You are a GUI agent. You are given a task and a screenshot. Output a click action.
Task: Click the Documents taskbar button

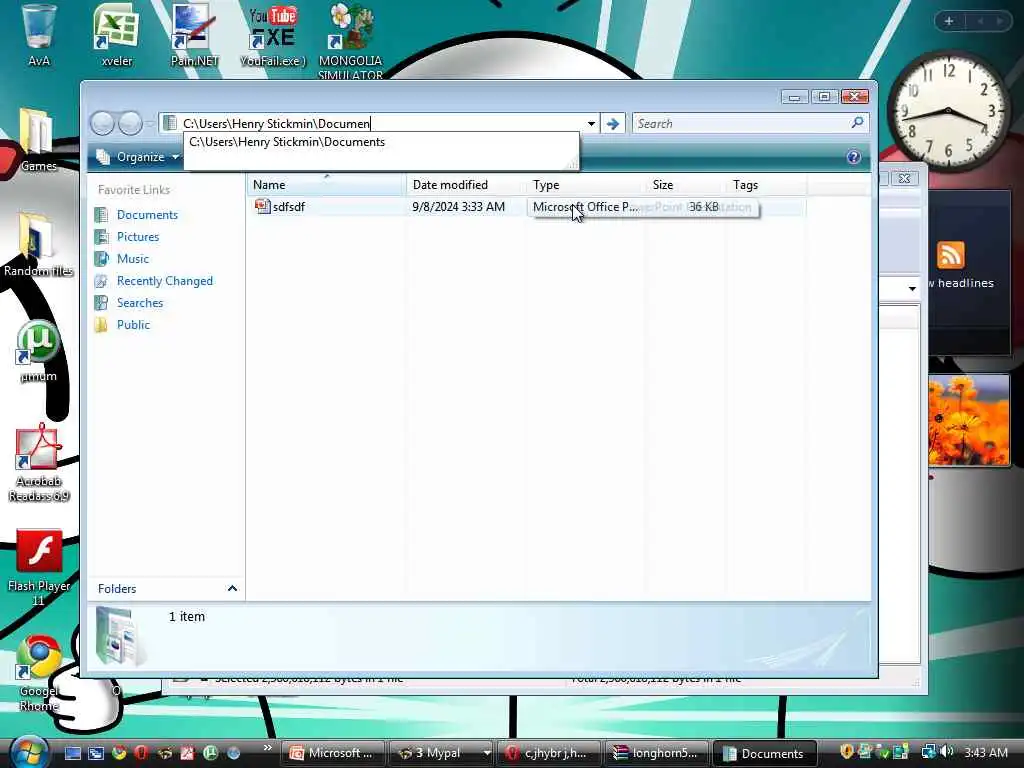(x=765, y=753)
